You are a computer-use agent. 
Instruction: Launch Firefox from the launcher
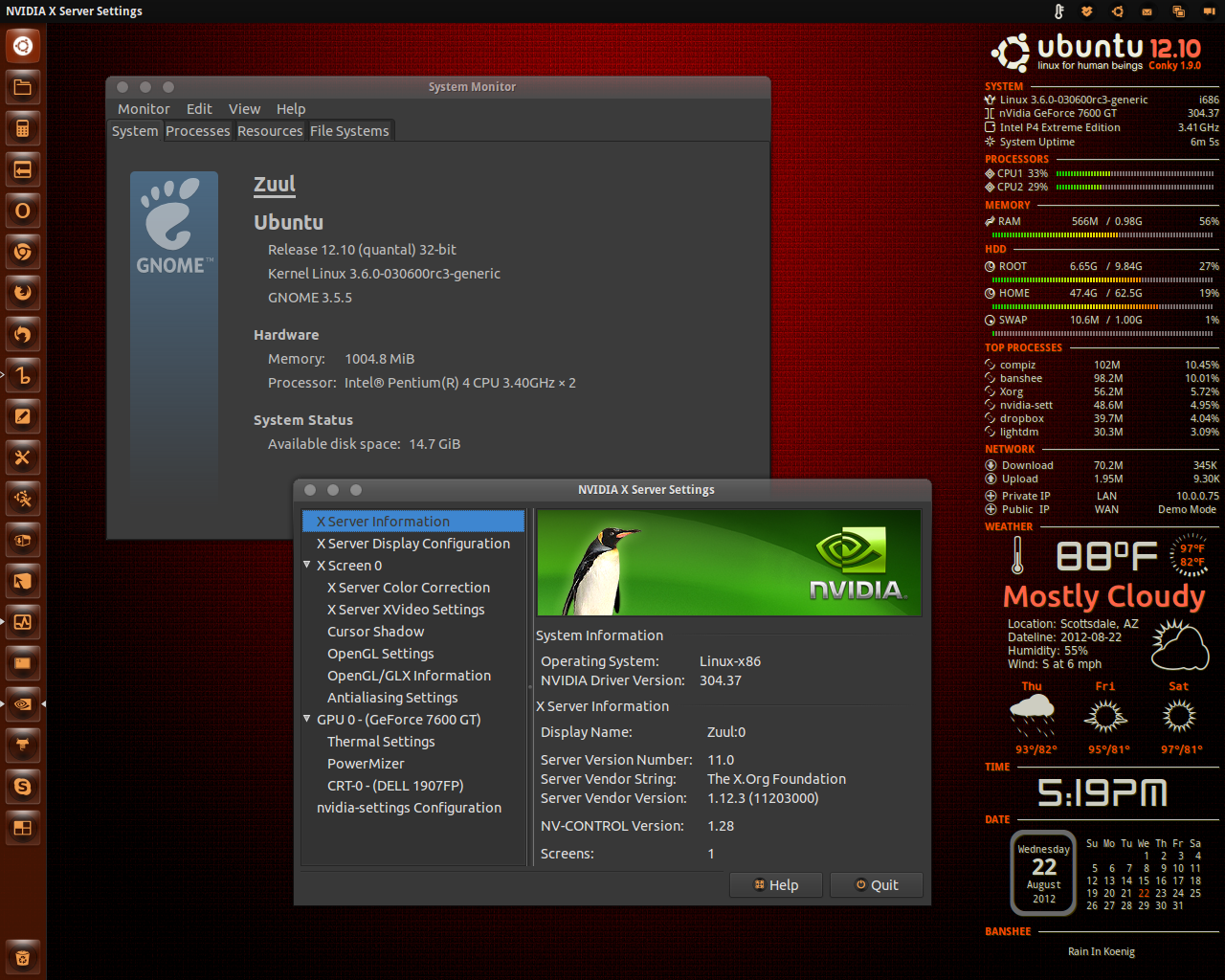click(23, 293)
